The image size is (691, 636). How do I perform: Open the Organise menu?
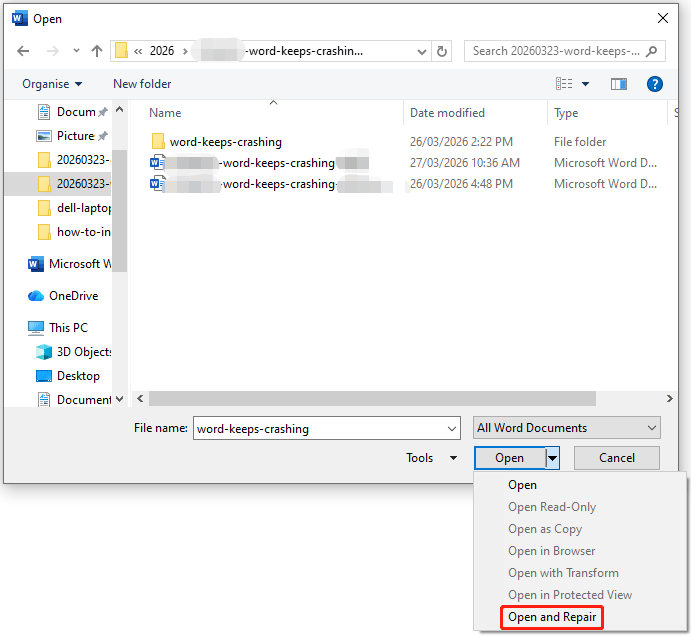coord(52,84)
